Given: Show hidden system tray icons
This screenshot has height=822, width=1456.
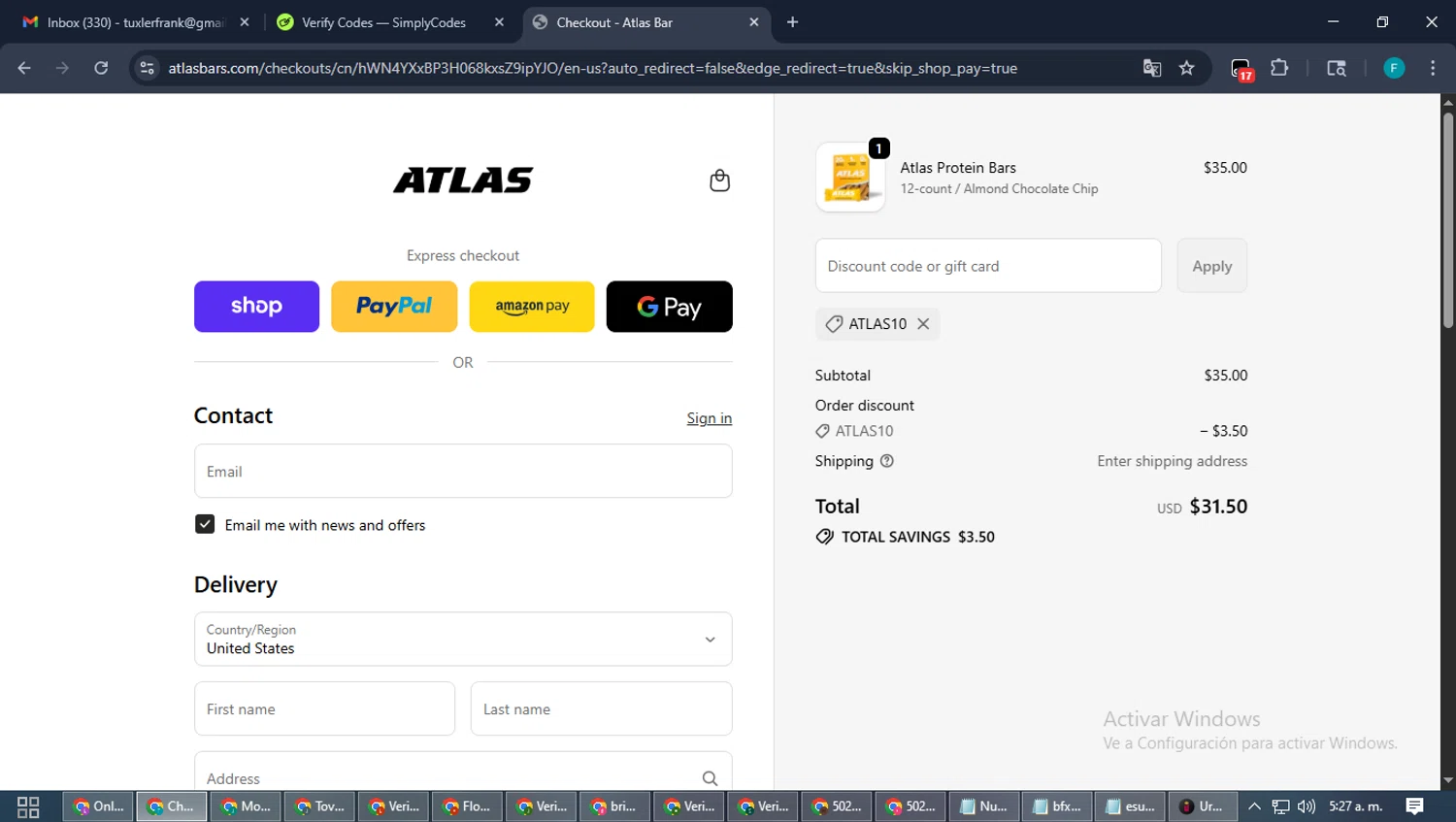Looking at the screenshot, I should tap(1254, 806).
